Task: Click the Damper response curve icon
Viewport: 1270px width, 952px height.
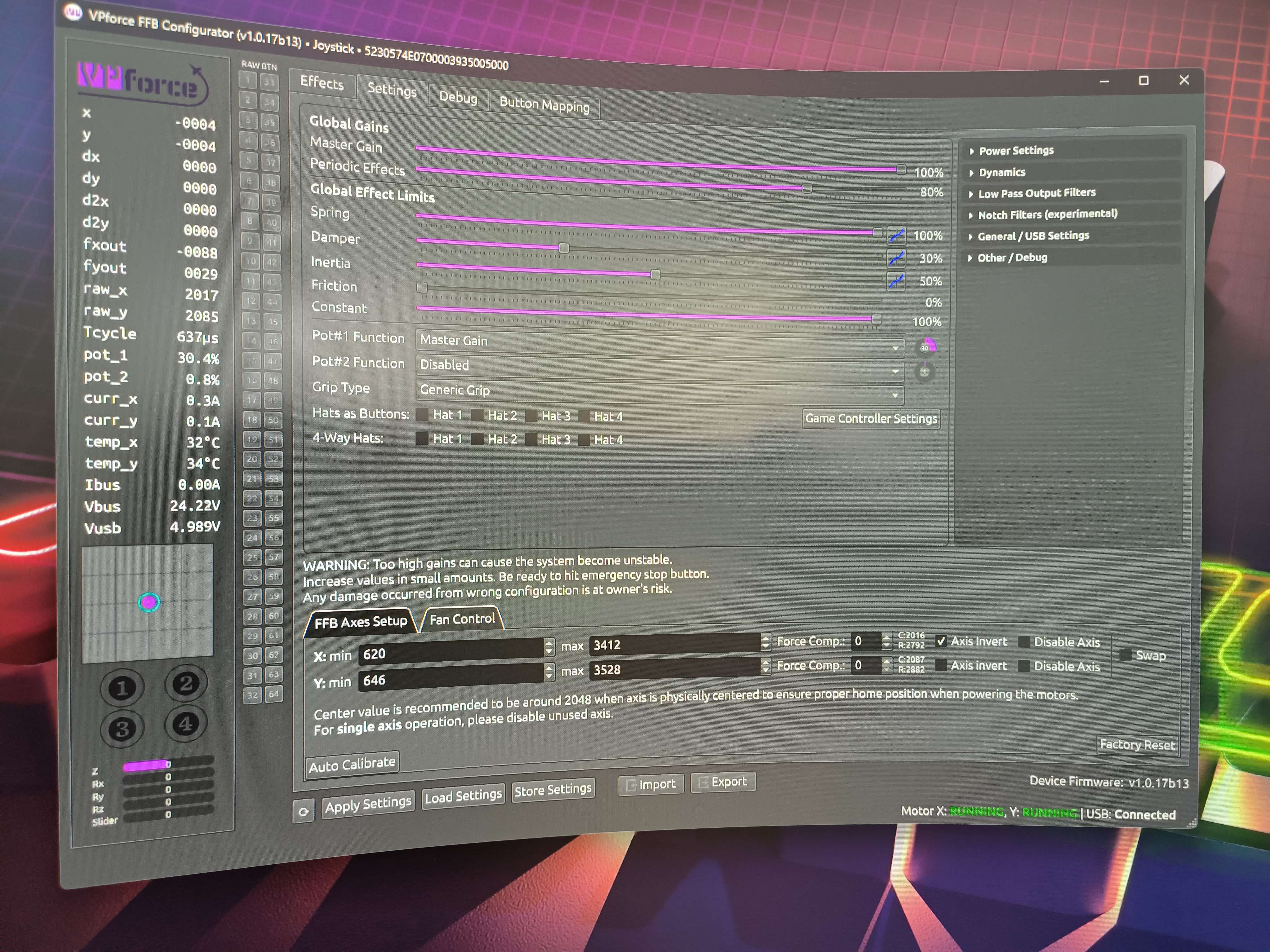Action: (x=896, y=258)
